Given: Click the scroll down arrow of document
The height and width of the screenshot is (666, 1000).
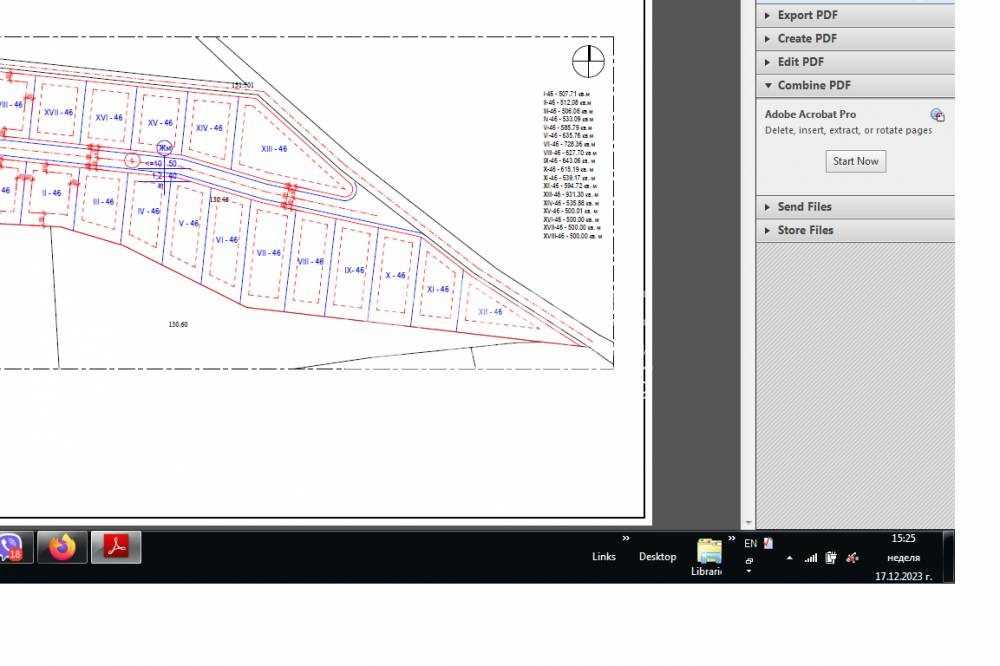Looking at the screenshot, I should [747, 522].
